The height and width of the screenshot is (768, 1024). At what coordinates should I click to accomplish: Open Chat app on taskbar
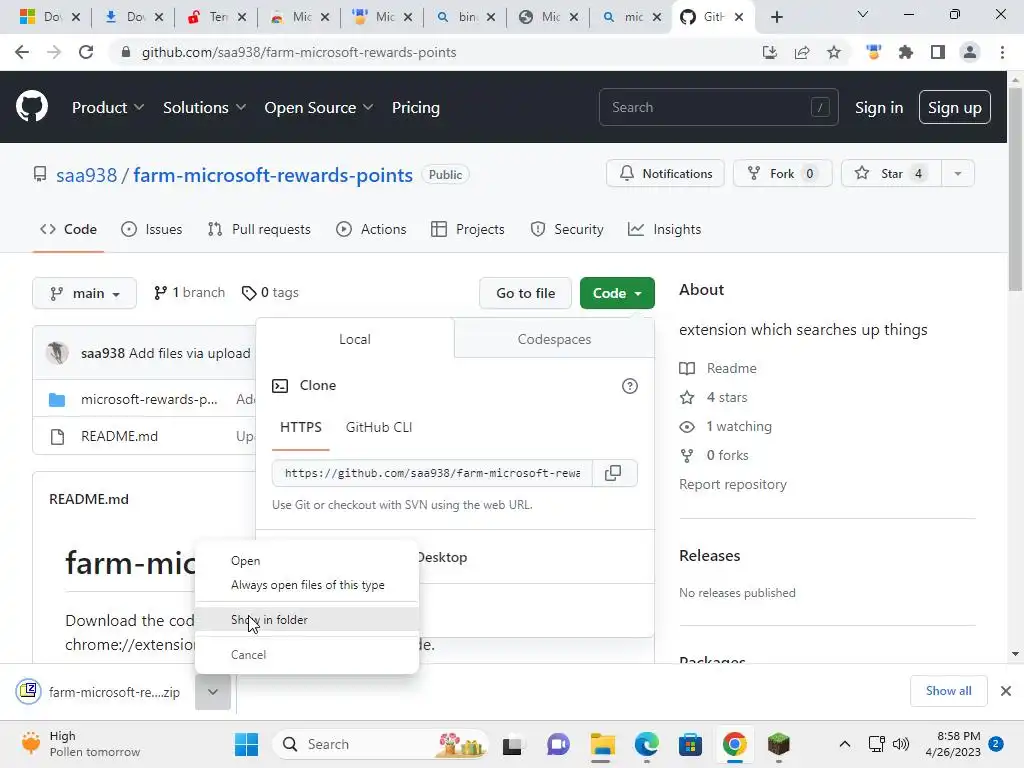coord(558,744)
